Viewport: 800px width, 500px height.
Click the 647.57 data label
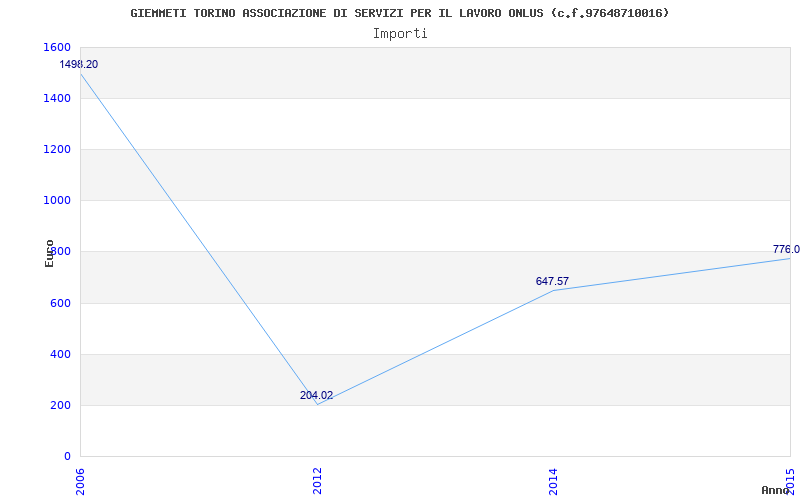[x=552, y=281]
